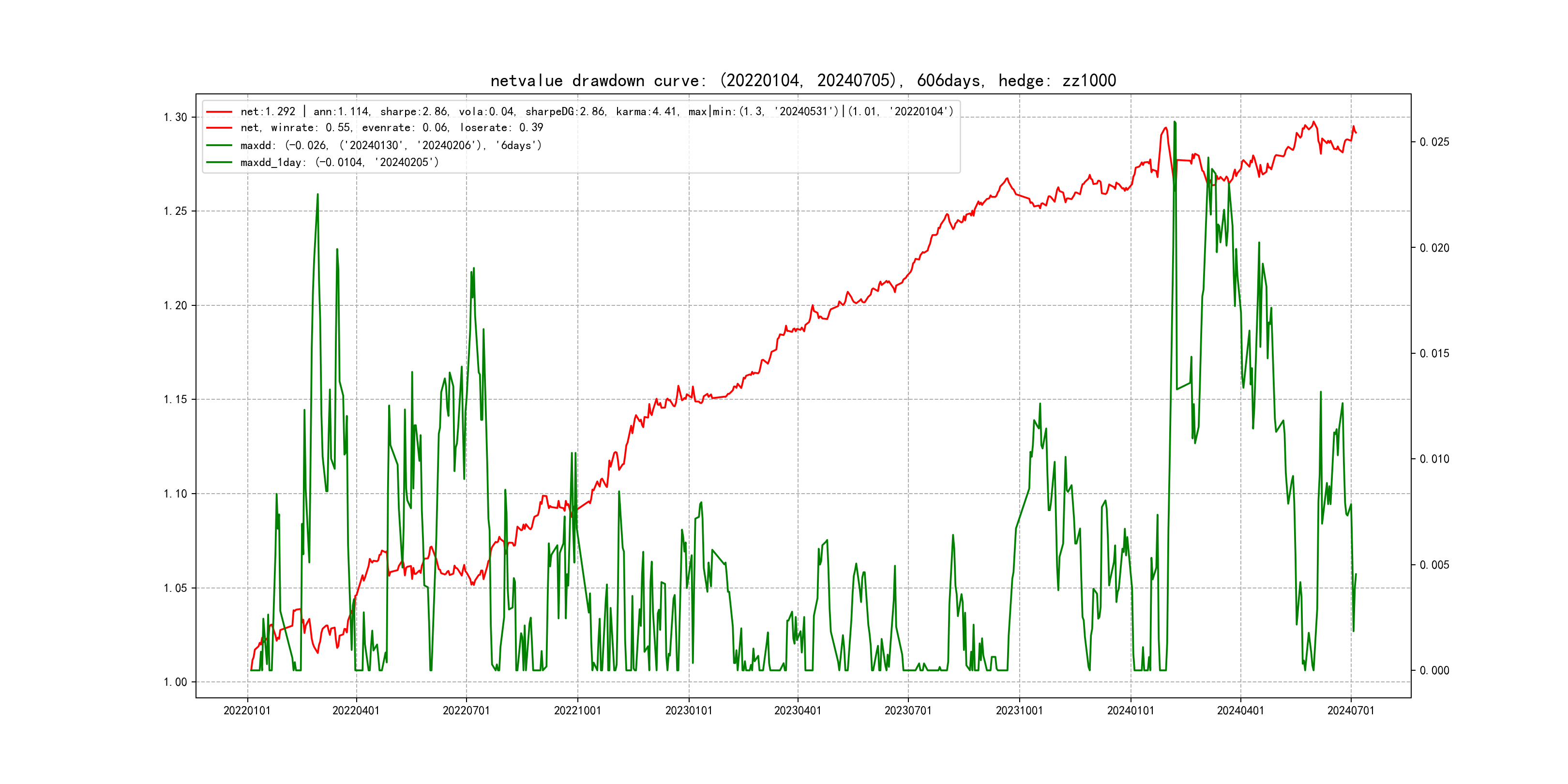Click the 20220101 x-axis label
Image resolution: width=1568 pixels, height=784 pixels.
[247, 710]
